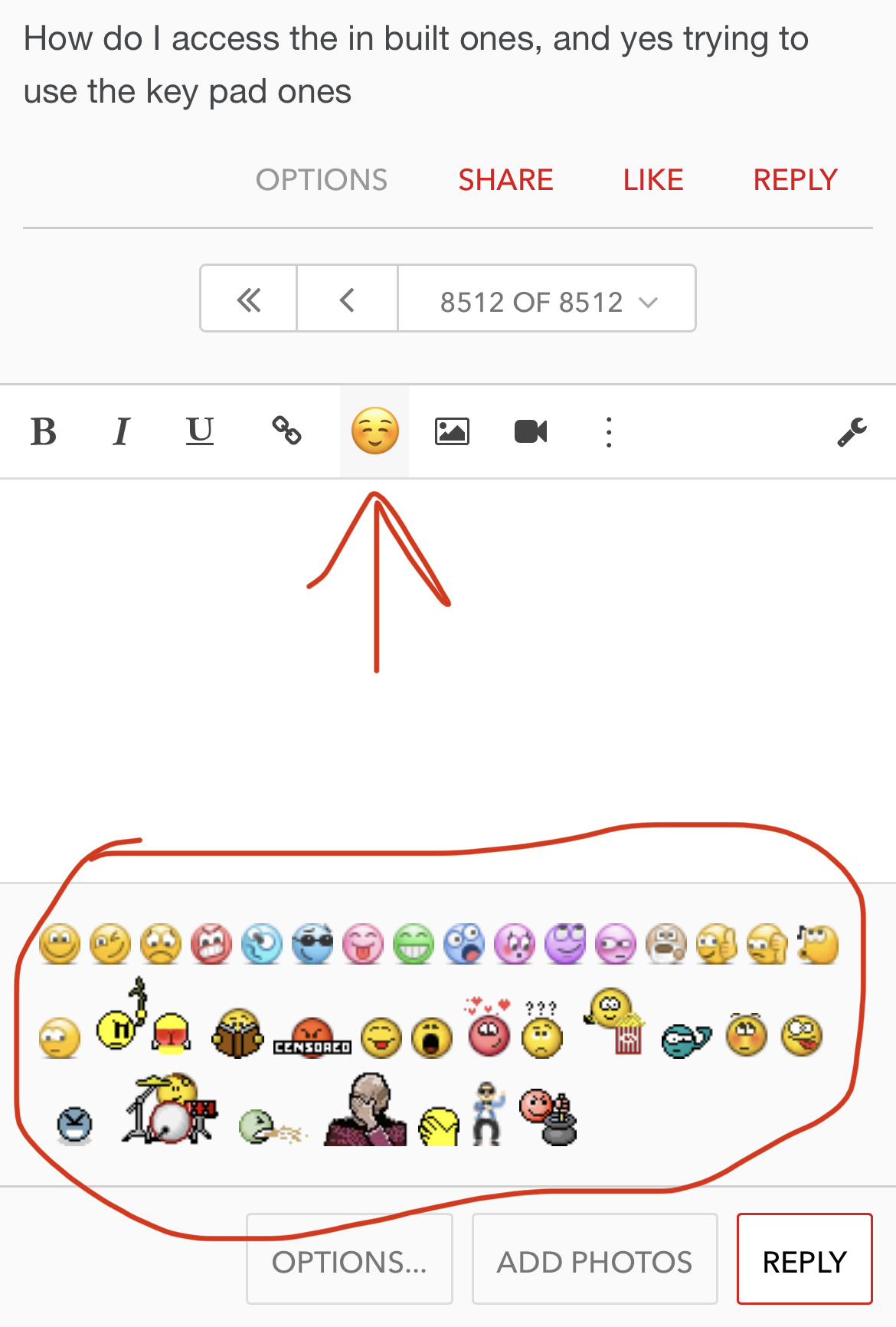The image size is (896, 1327).
Task: Click the SHARE link on the post
Action: (x=505, y=180)
